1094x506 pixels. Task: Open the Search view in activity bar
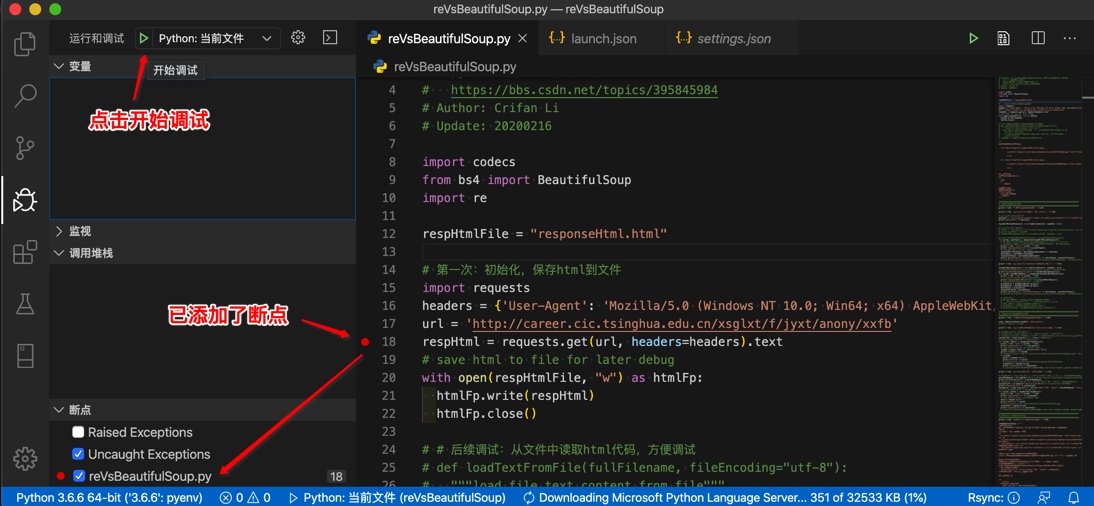[x=25, y=96]
